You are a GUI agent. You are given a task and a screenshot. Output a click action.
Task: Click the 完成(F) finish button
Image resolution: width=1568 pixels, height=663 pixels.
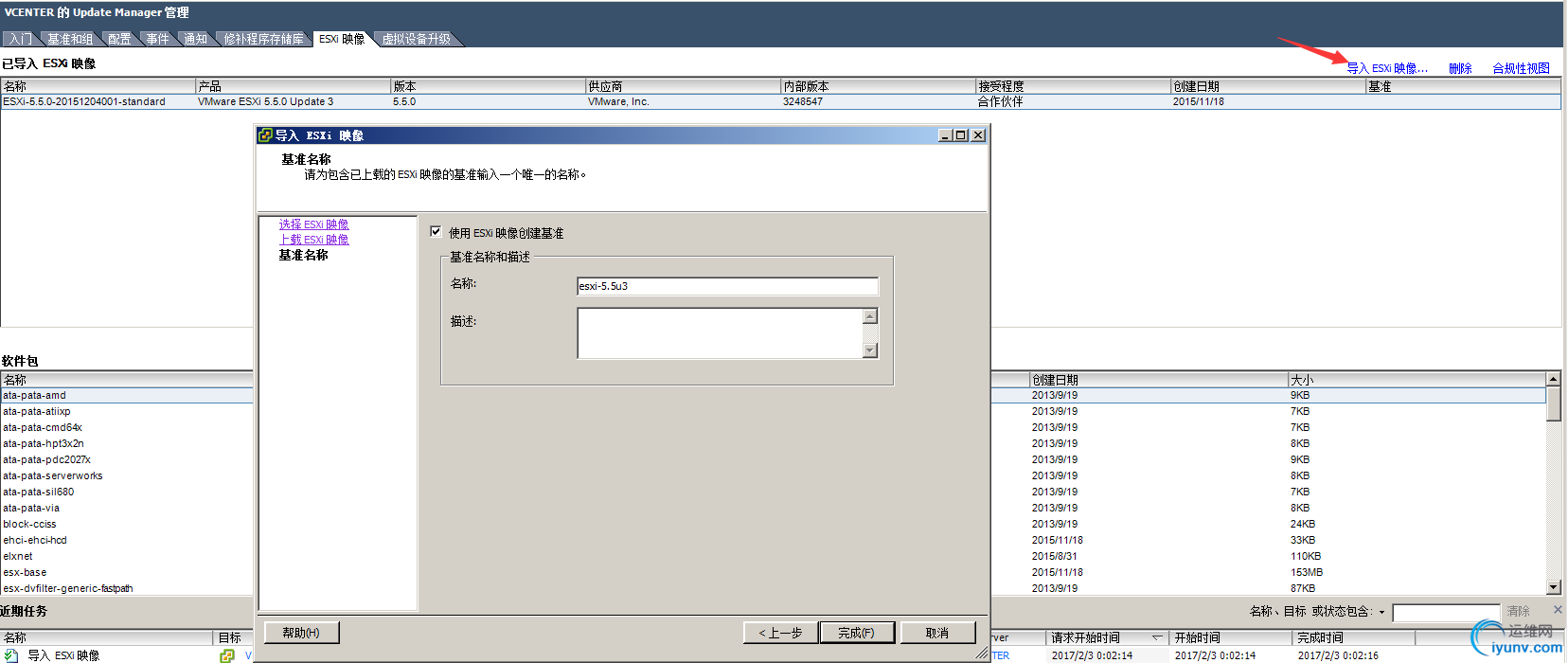856,633
